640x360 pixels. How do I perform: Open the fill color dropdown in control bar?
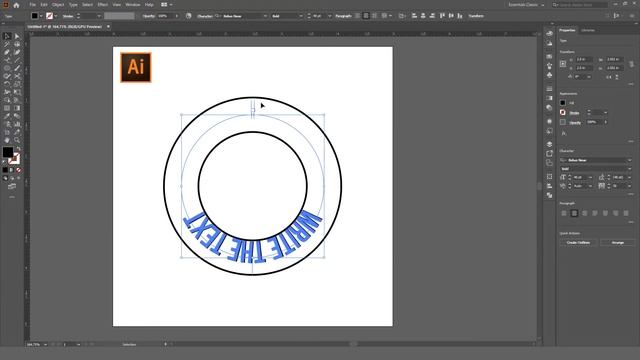click(41, 16)
